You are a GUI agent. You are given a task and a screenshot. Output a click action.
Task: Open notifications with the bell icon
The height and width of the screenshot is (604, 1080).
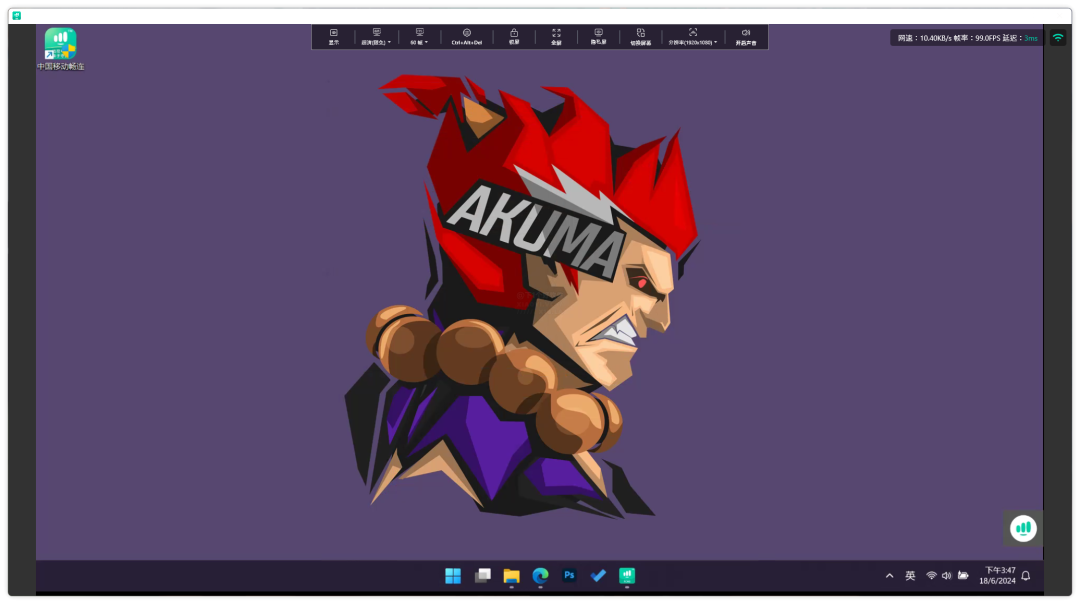tap(1026, 576)
